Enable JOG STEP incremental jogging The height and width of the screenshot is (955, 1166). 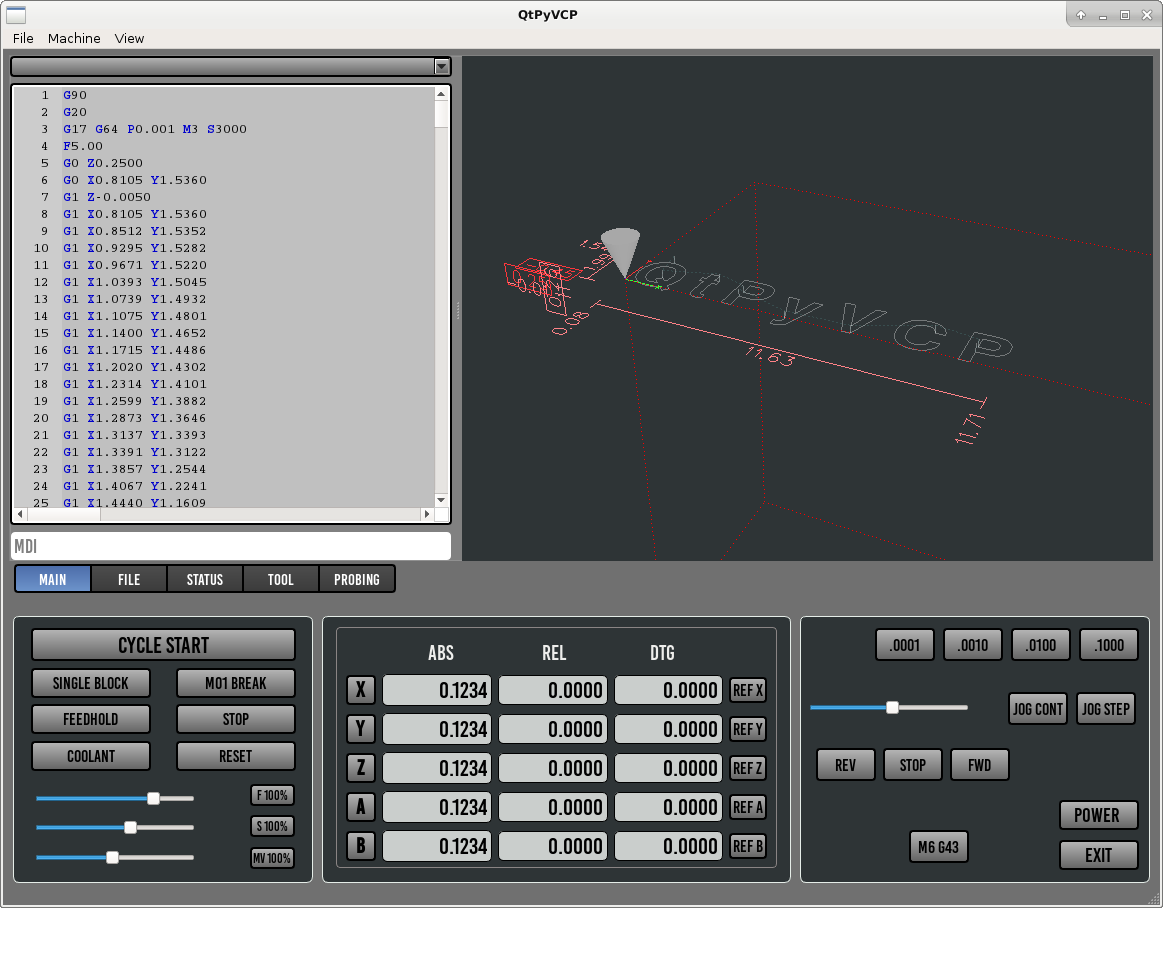(1106, 709)
